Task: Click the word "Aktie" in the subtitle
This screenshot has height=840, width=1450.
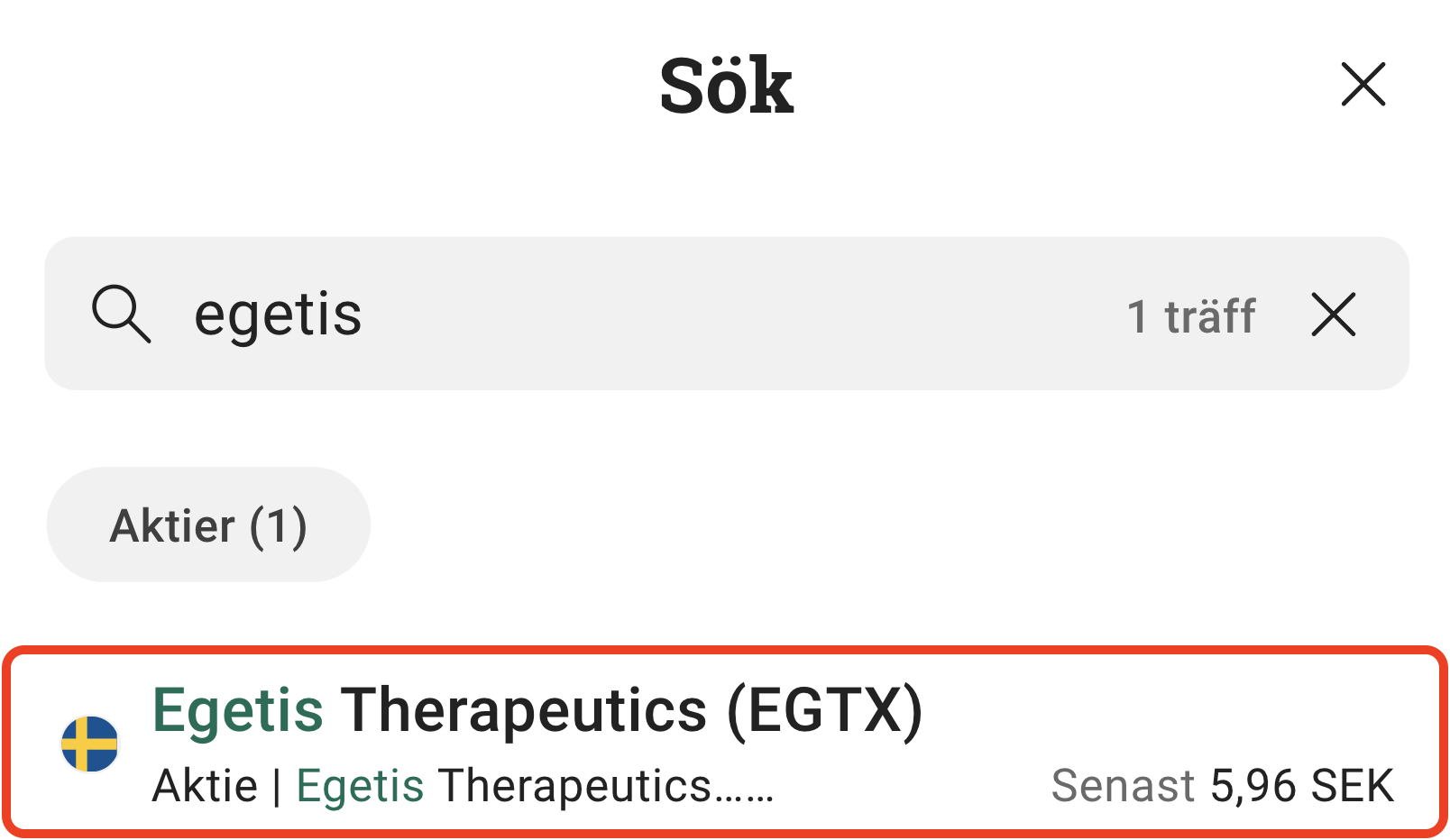Action: 205,786
